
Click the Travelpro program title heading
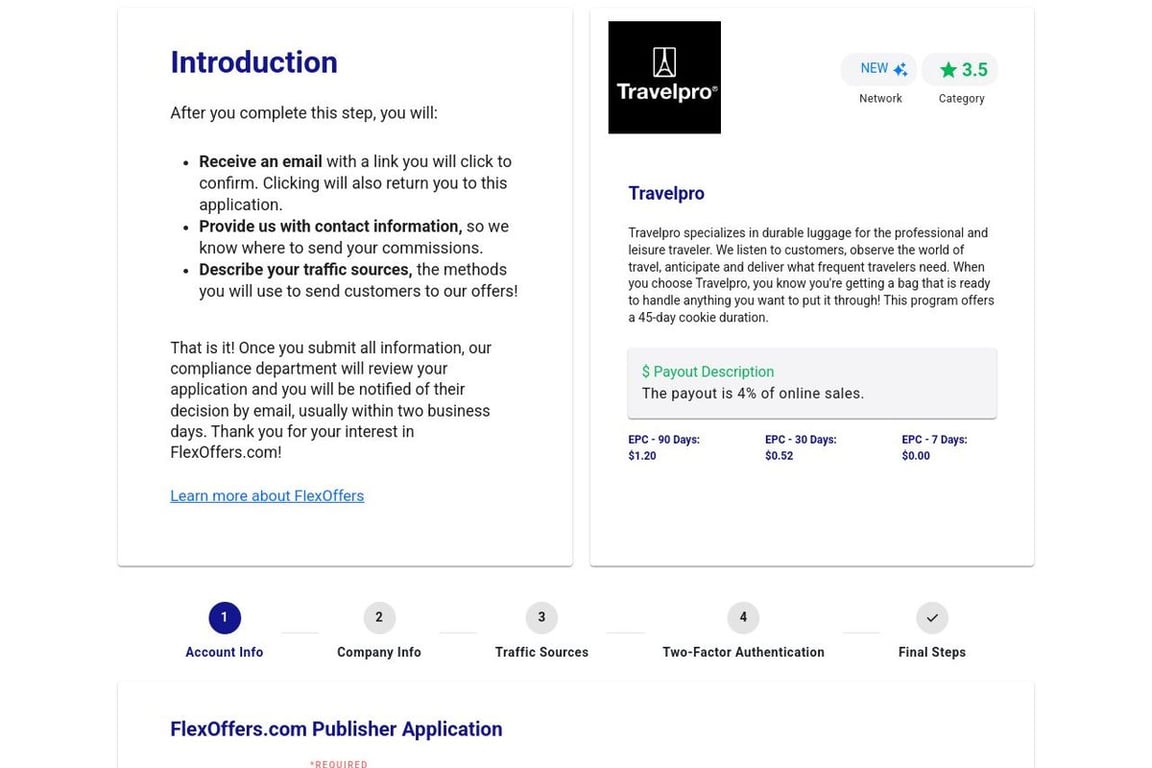click(666, 193)
